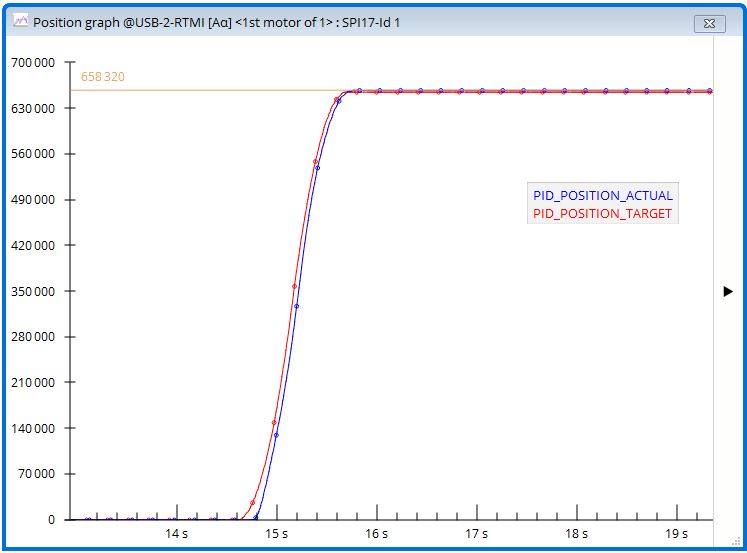The height and width of the screenshot is (553, 747).
Task: Click the 14 s time axis label
Action: pyautogui.click(x=177, y=533)
